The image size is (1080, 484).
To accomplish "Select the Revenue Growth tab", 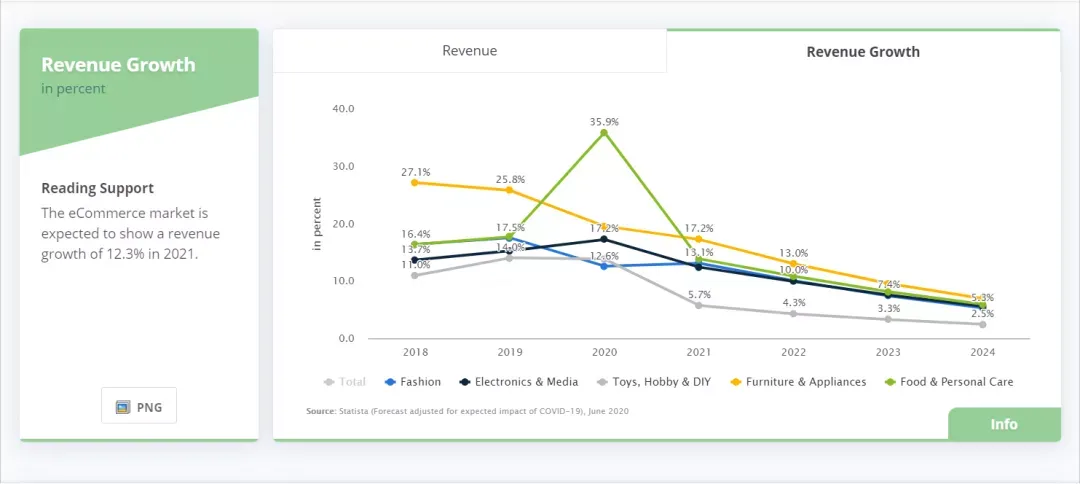I will [863, 52].
